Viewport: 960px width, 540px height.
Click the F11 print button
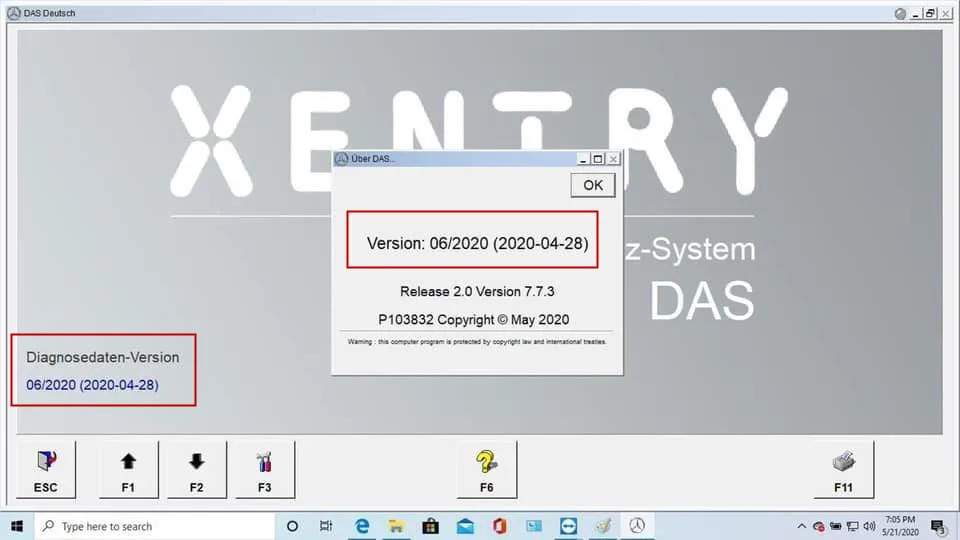click(844, 470)
